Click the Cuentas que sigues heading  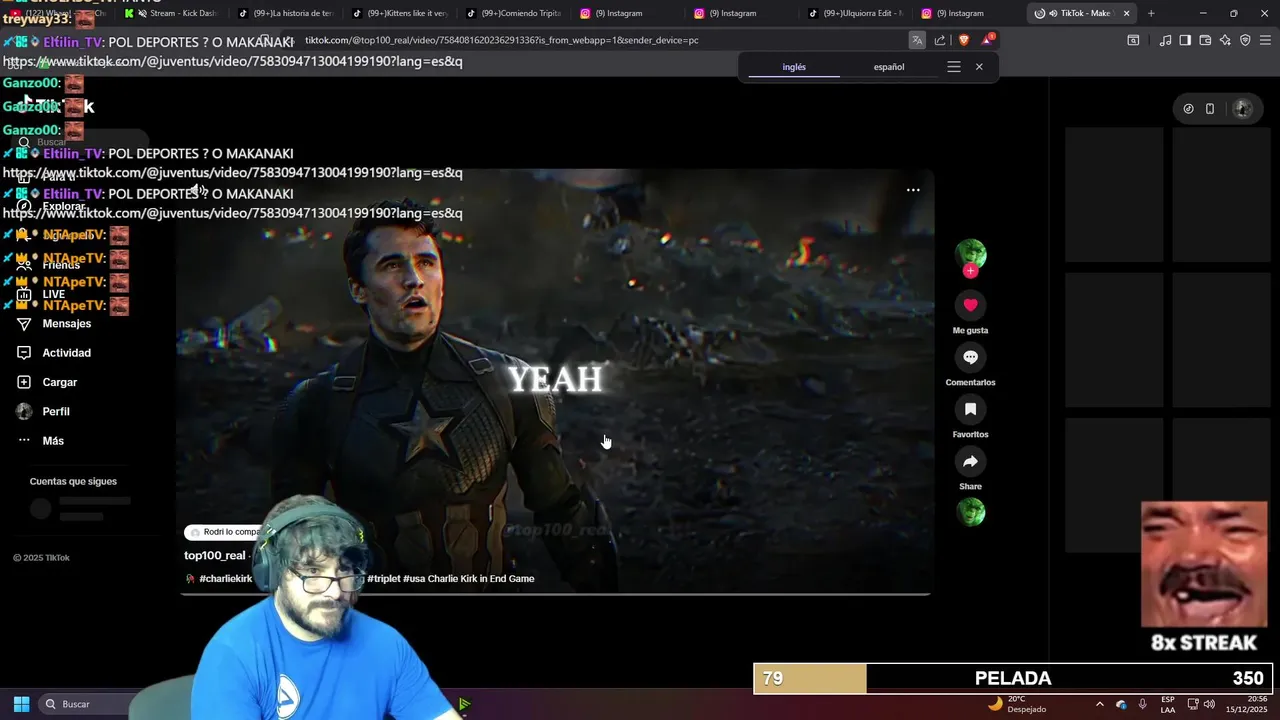point(73,481)
